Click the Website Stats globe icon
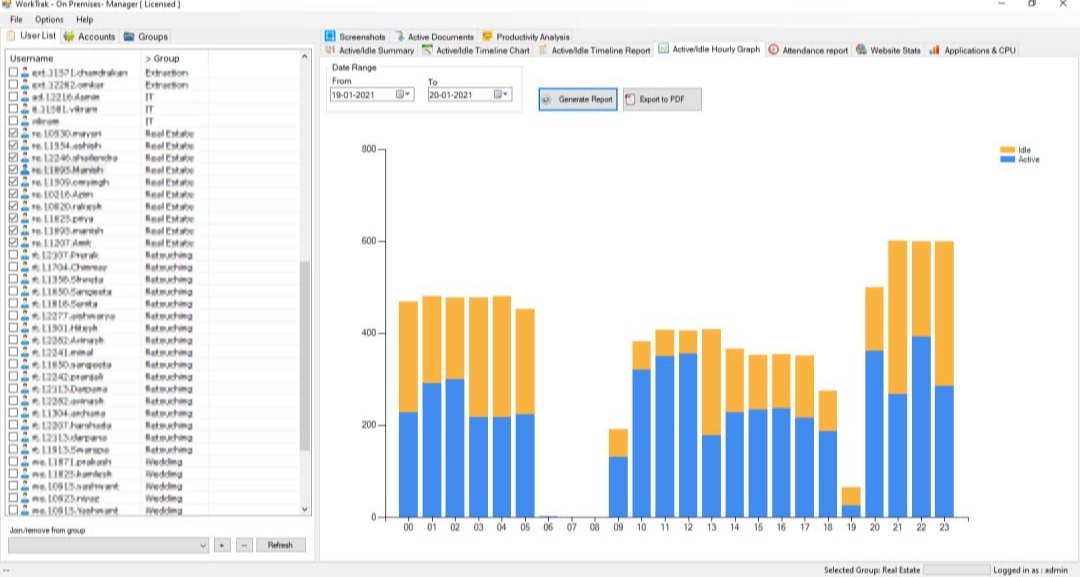Image resolution: width=1080 pixels, height=577 pixels. tap(861, 50)
